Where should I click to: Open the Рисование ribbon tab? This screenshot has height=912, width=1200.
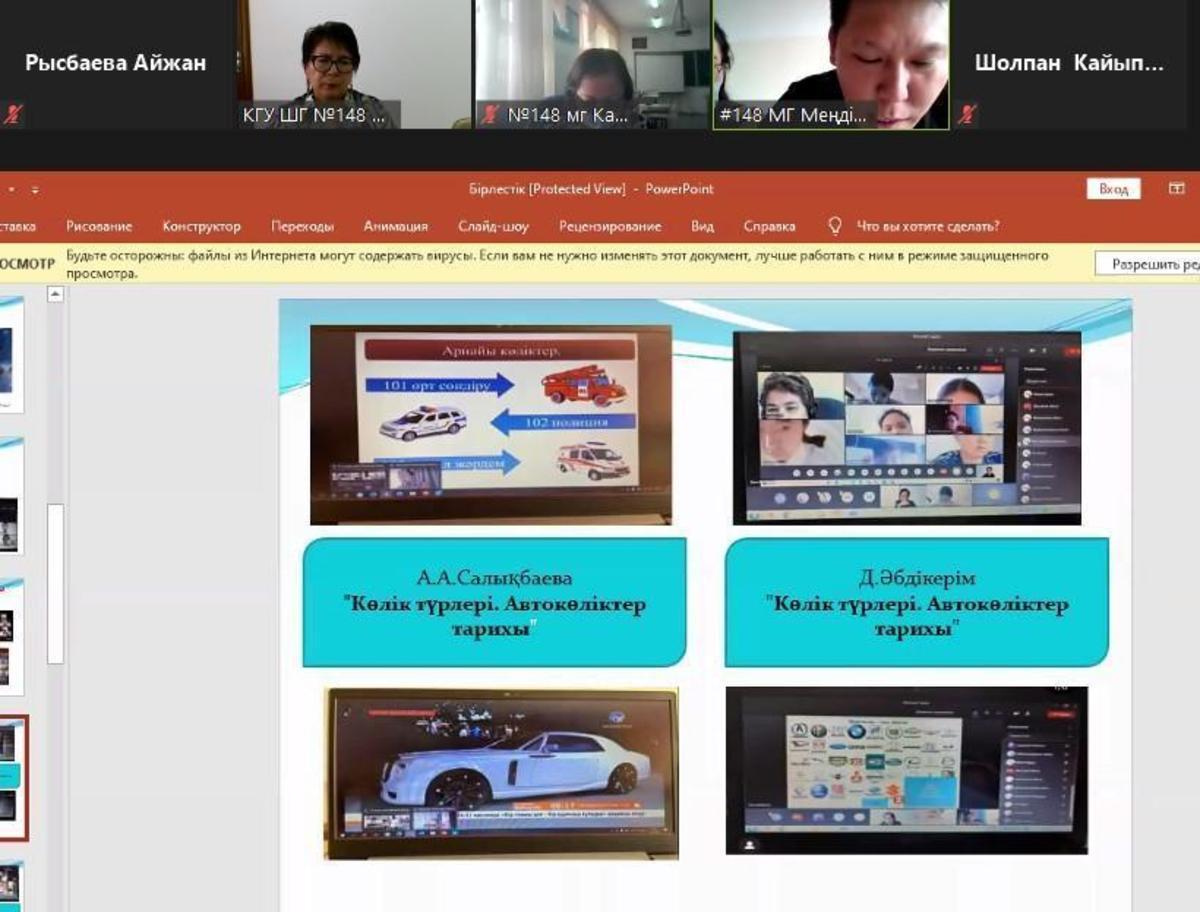point(99,226)
